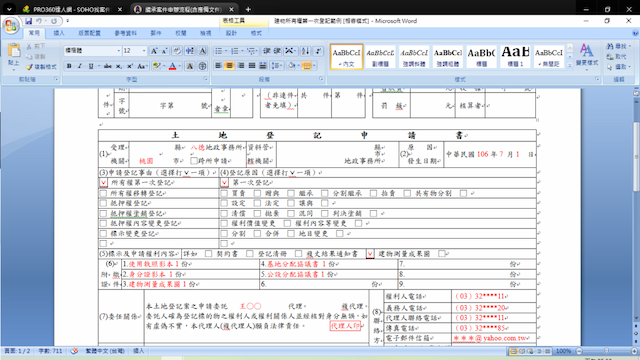
Task: Apply the red font color swatch
Action: click(172, 66)
